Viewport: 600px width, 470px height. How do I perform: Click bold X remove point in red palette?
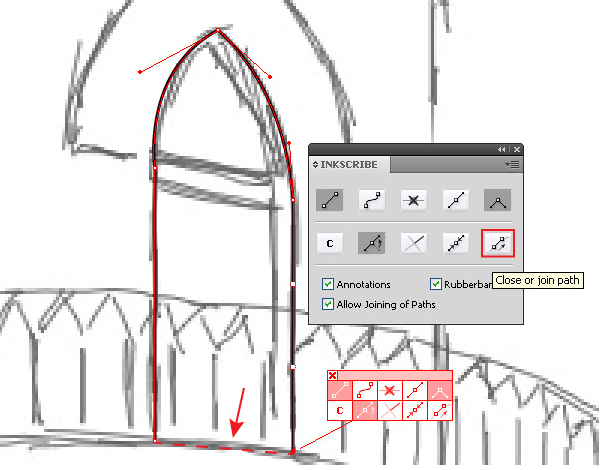click(x=390, y=390)
